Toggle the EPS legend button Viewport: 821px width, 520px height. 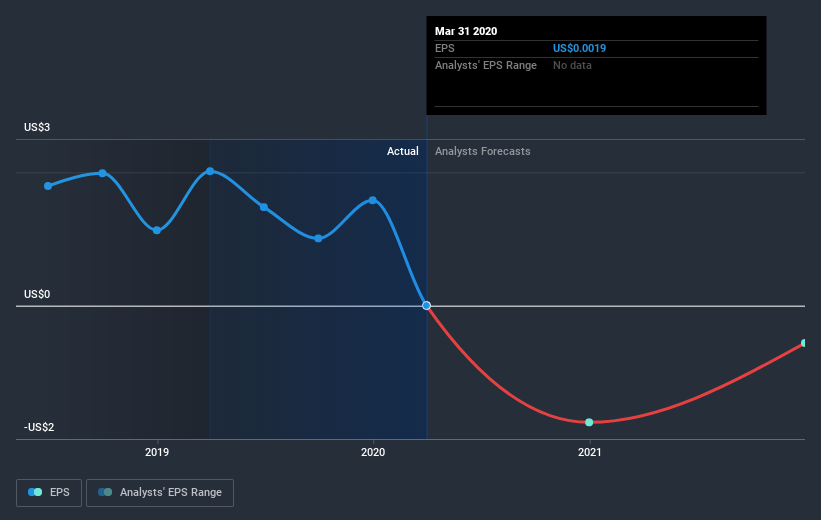[49, 493]
